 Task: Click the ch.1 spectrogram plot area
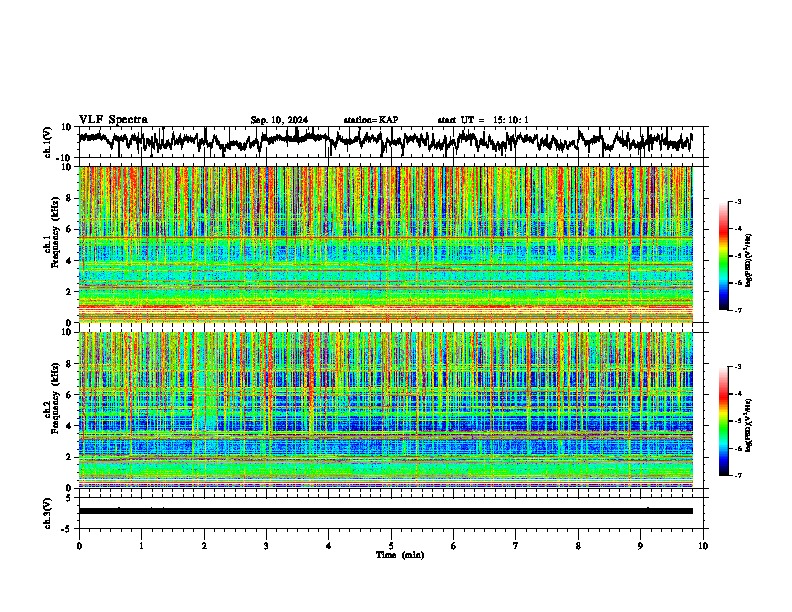click(x=386, y=244)
